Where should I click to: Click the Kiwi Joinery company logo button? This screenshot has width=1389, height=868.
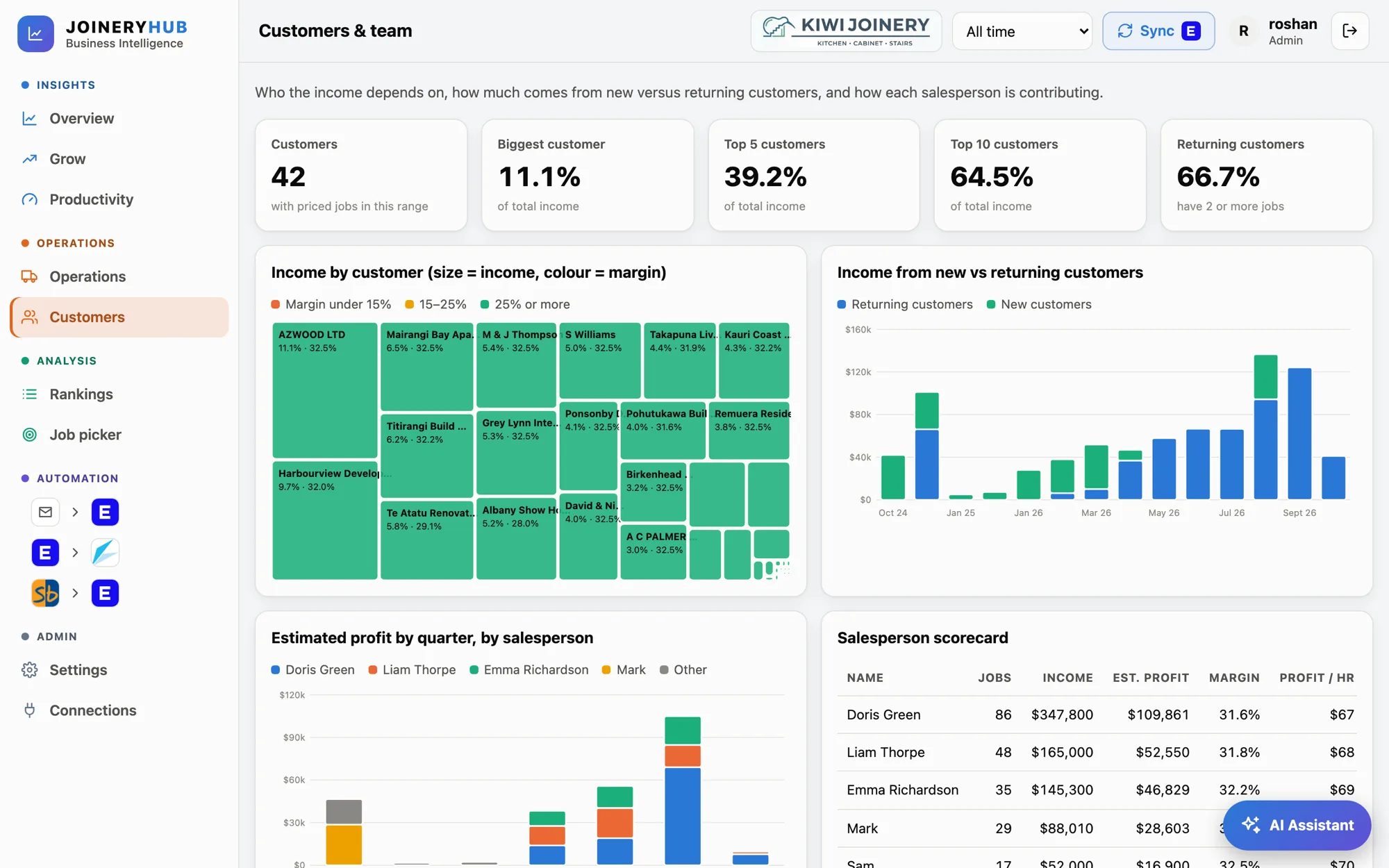coord(846,31)
